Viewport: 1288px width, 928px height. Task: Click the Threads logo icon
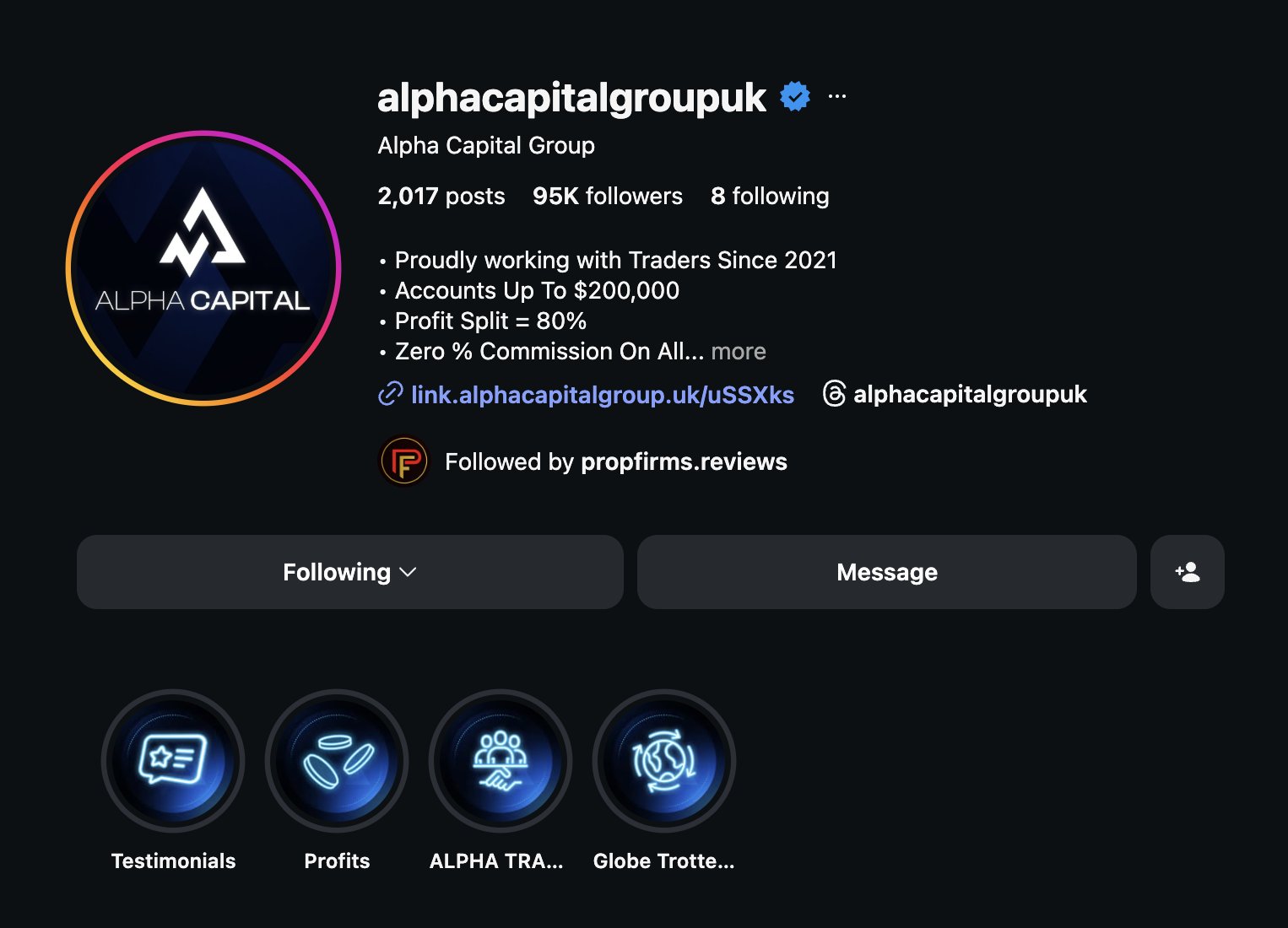(x=834, y=394)
